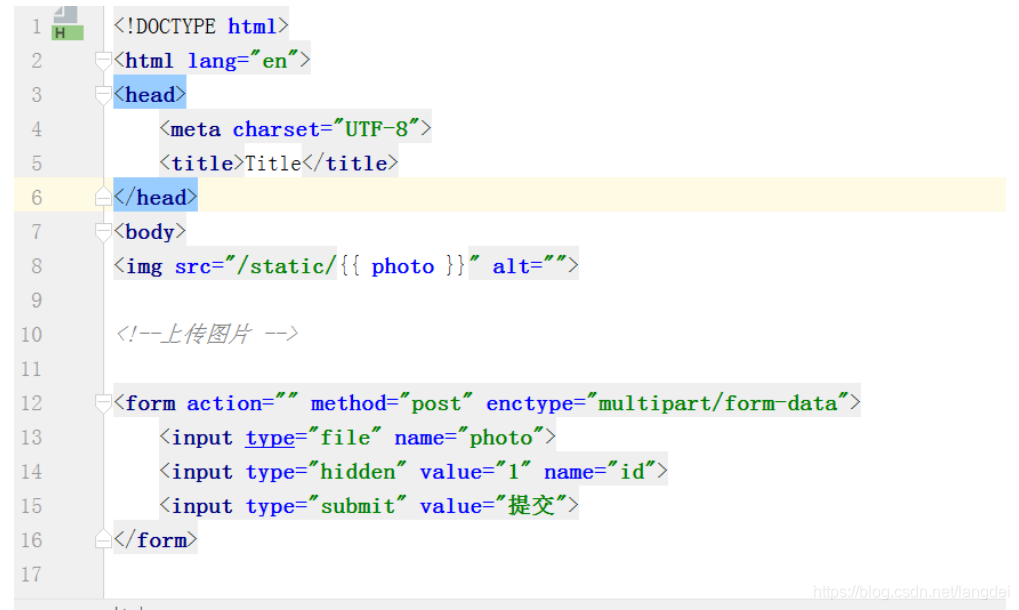
Task: Select line number 1 in gutter
Action: [x=36, y=27]
